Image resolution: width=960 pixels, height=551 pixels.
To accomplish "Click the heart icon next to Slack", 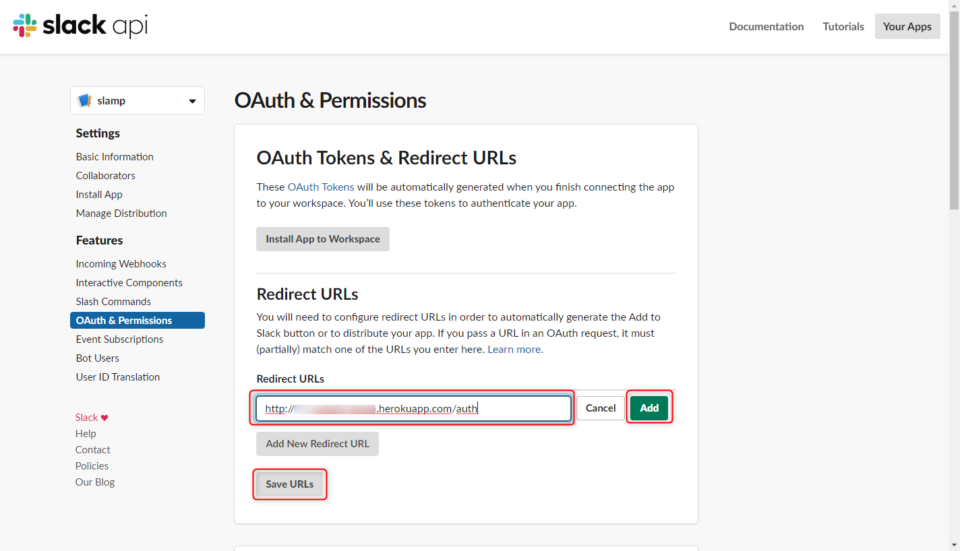I will click(104, 418).
